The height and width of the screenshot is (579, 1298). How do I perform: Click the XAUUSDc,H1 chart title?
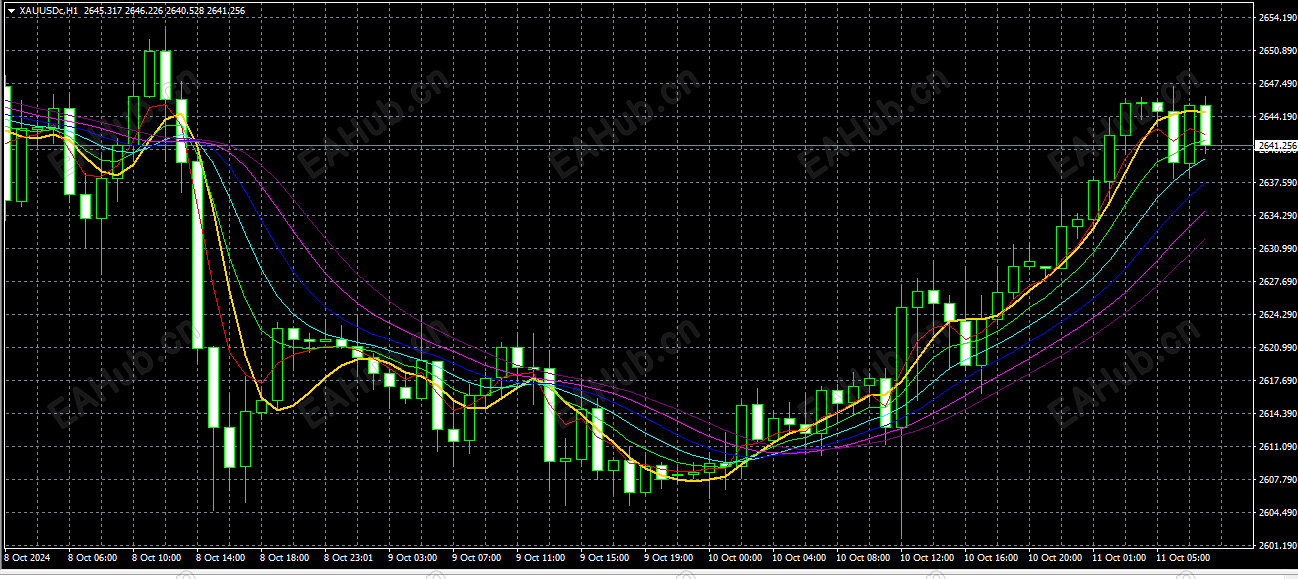[x=49, y=10]
